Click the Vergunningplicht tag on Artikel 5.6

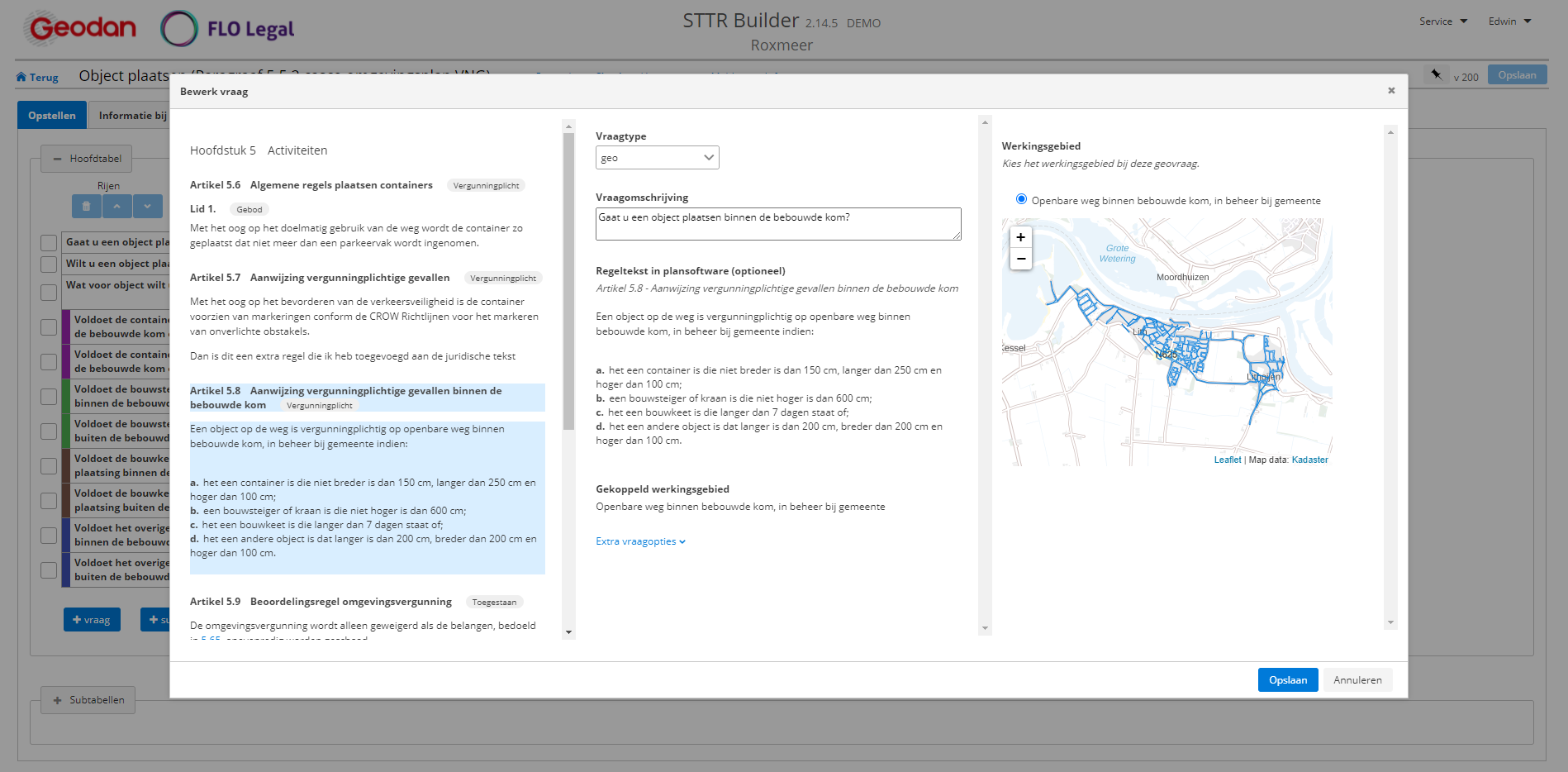pyautogui.click(x=486, y=186)
